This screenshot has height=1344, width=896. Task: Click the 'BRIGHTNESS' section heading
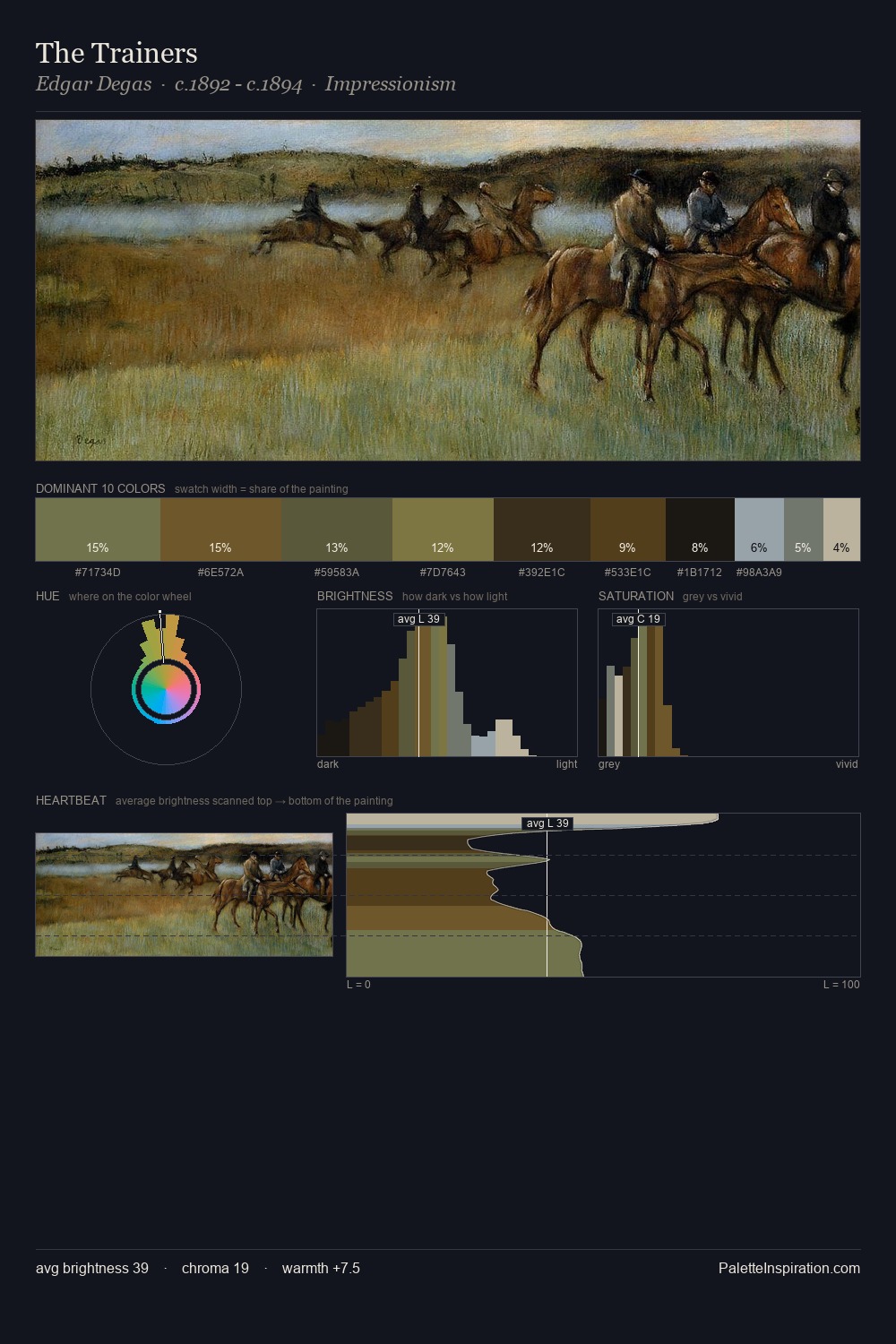(x=355, y=596)
